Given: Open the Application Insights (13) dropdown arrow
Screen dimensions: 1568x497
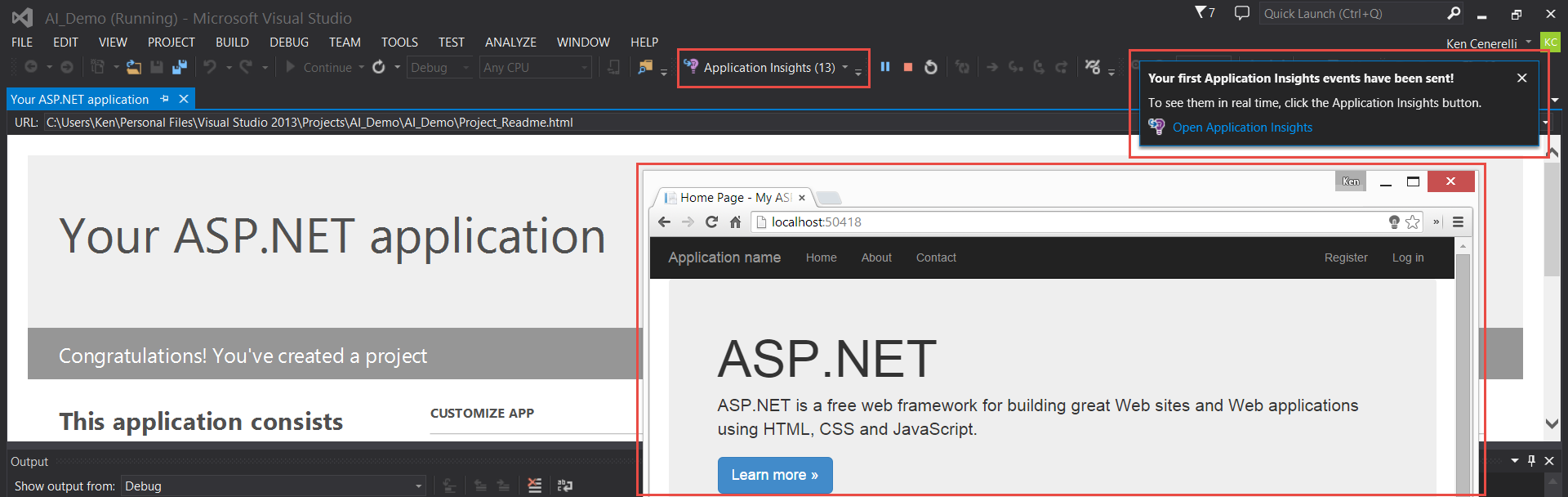Looking at the screenshot, I should (845, 67).
